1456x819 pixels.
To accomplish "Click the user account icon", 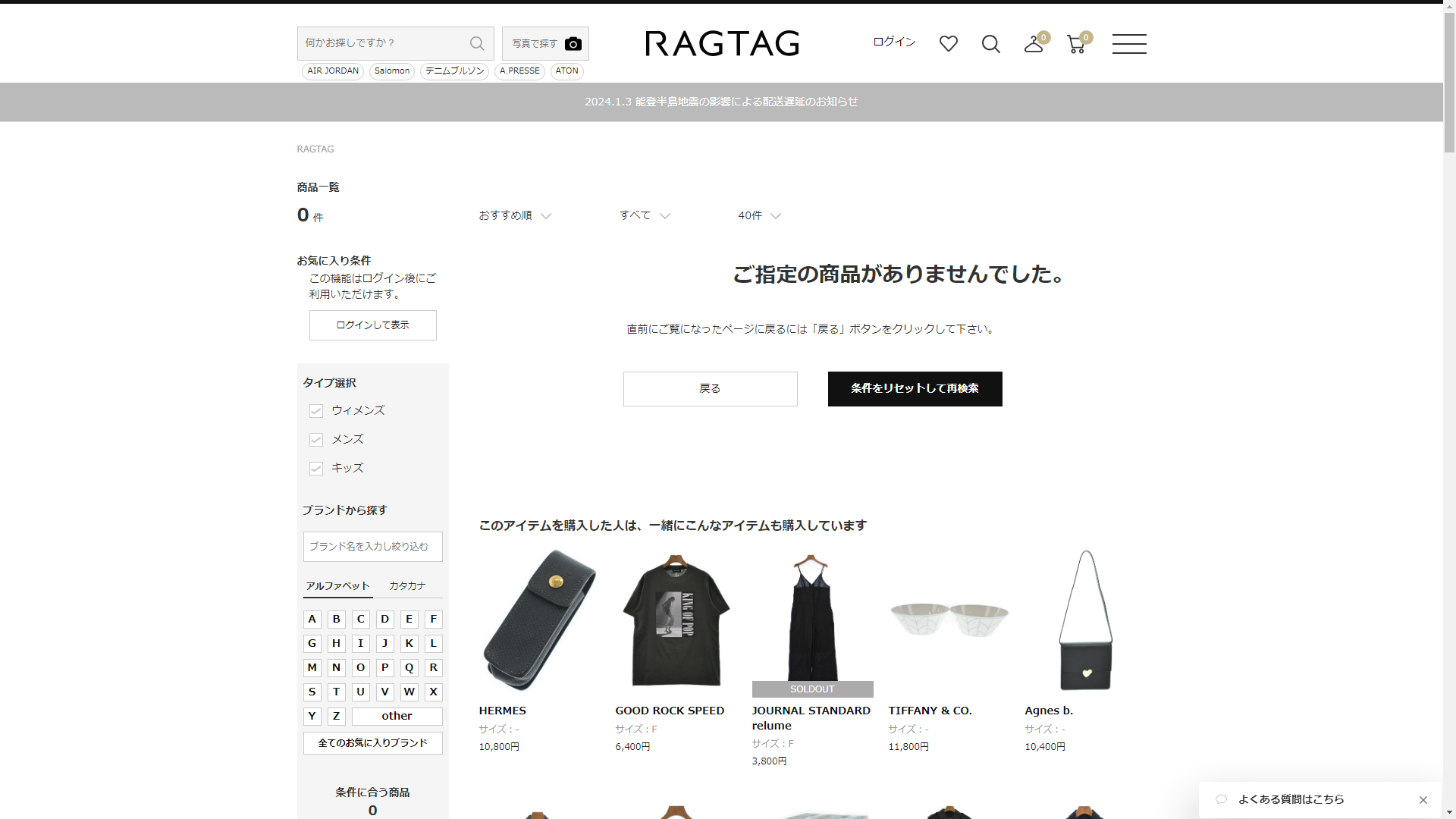I will tap(1033, 44).
